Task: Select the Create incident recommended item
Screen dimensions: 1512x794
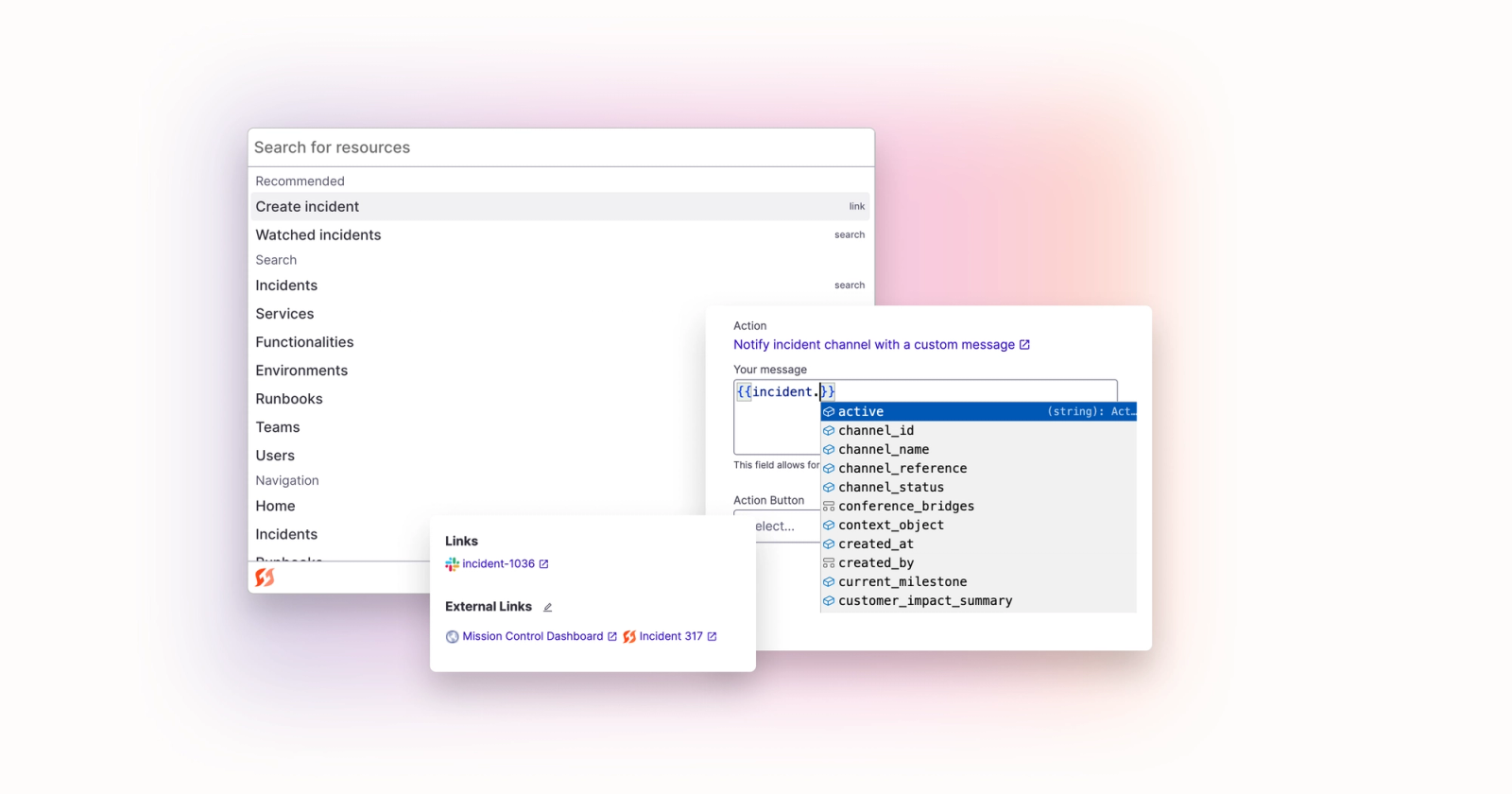Action: point(560,206)
